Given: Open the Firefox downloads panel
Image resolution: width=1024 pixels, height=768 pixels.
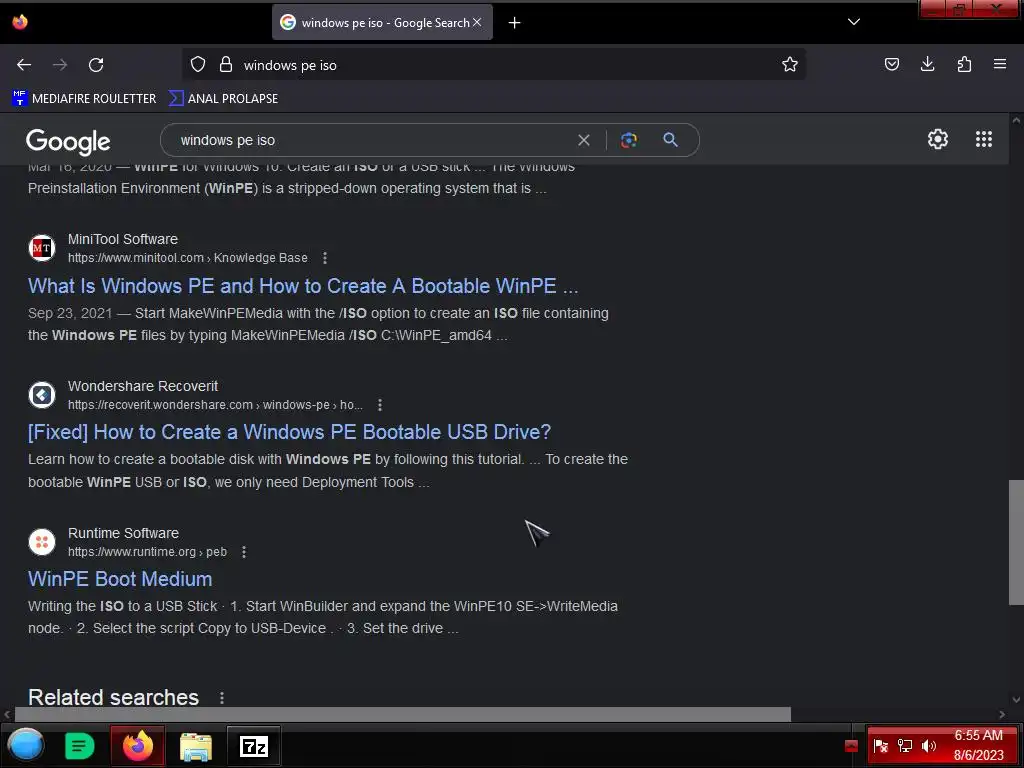Looking at the screenshot, I should [x=927, y=64].
